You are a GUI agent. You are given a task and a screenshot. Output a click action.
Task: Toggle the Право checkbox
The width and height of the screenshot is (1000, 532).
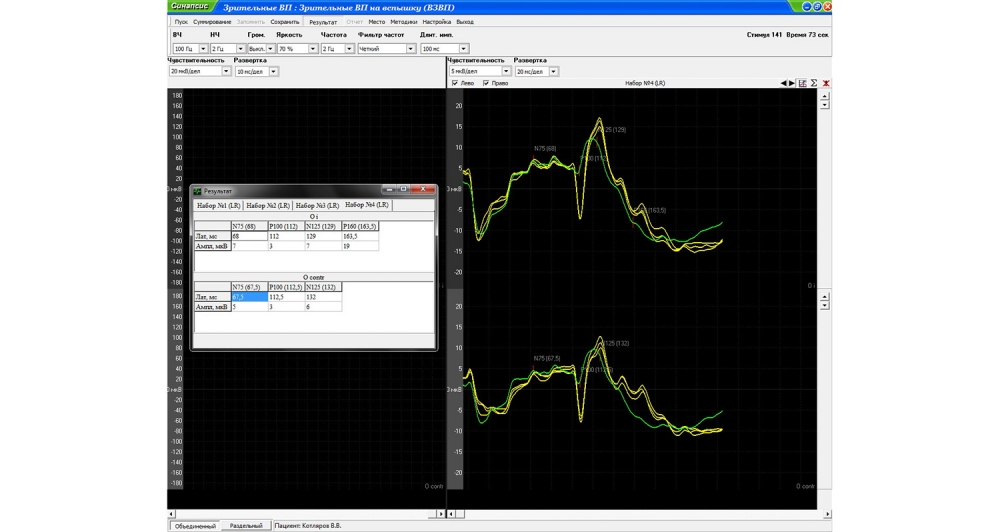click(486, 83)
